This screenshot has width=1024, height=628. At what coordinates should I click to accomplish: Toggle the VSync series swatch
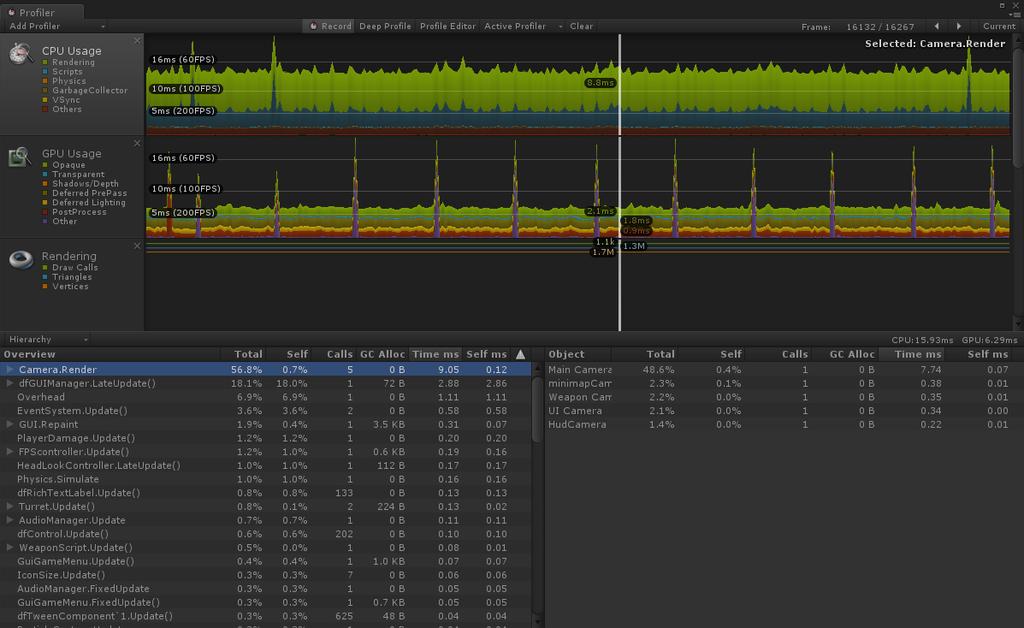click(45, 100)
